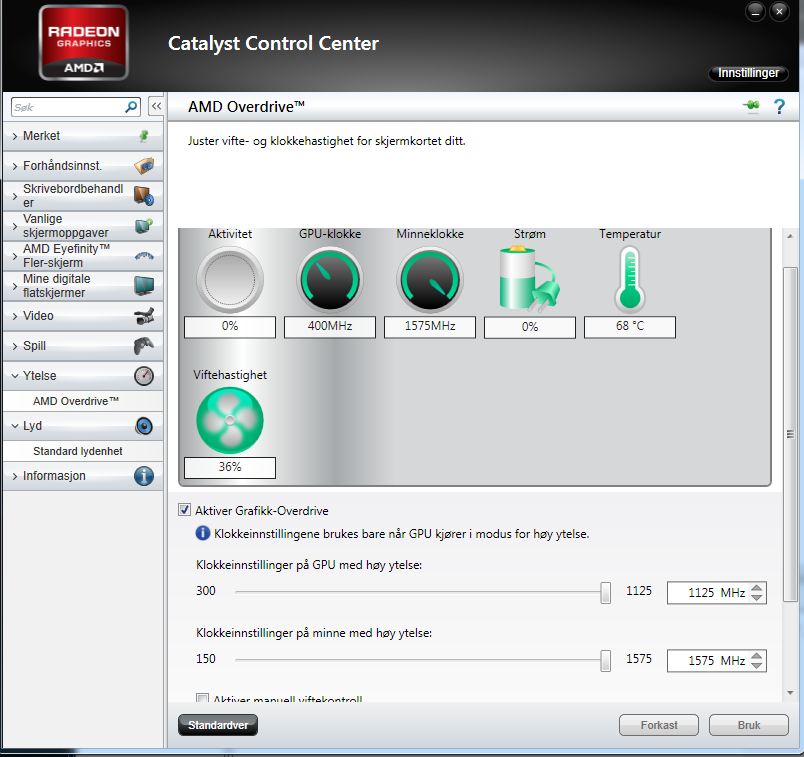Click the Video camera icon

click(144, 316)
